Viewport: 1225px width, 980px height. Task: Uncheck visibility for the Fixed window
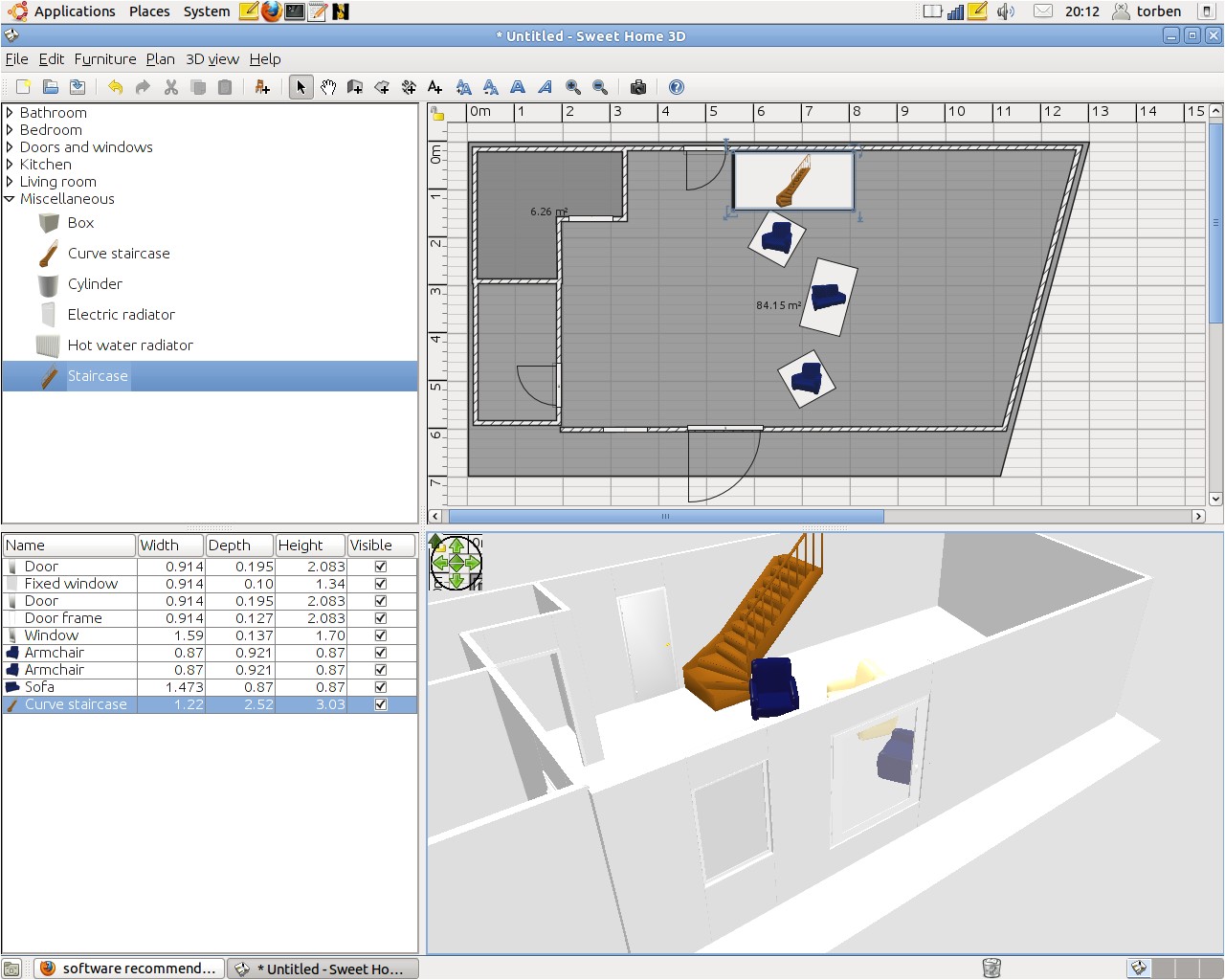coord(380,583)
